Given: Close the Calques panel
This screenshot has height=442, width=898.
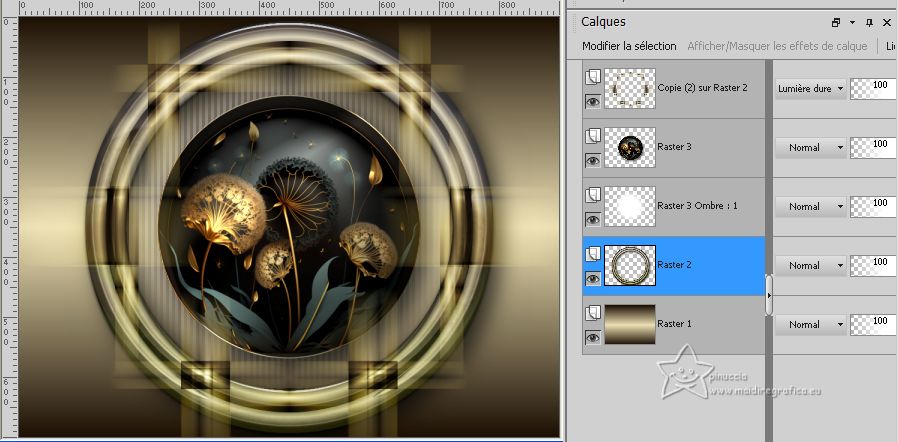Looking at the screenshot, I should click(887, 23).
